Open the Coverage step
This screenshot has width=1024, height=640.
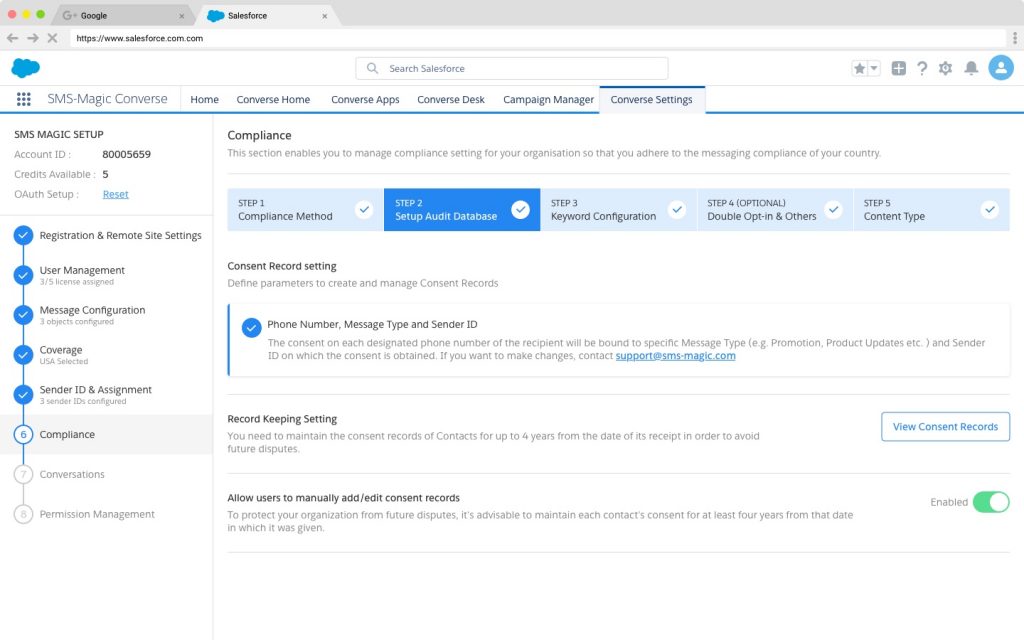[63, 355]
